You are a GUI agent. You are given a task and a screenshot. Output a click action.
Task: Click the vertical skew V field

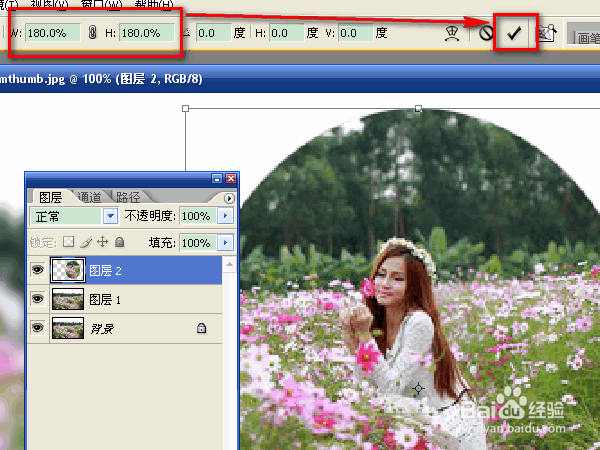tap(355, 33)
